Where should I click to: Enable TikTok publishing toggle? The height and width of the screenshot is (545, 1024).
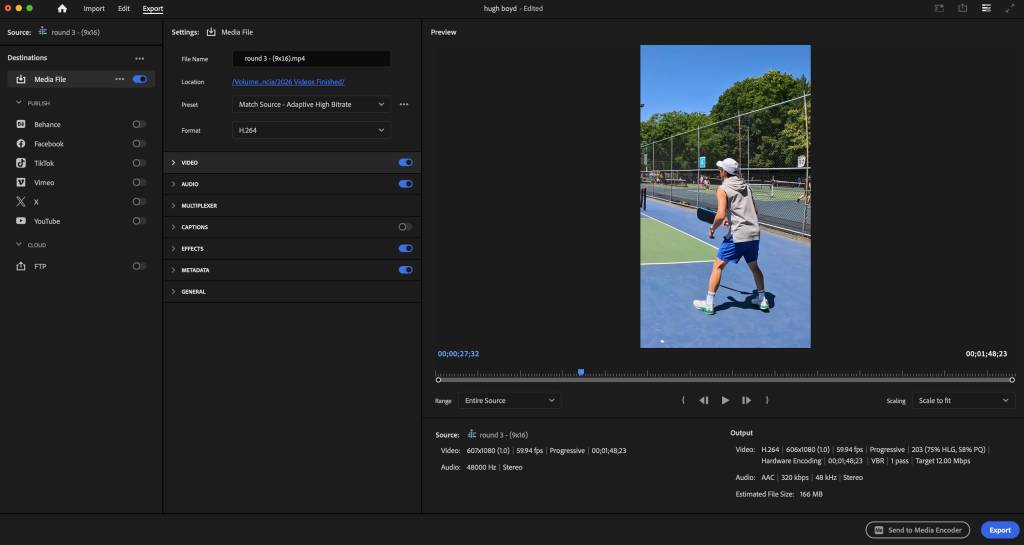139,163
